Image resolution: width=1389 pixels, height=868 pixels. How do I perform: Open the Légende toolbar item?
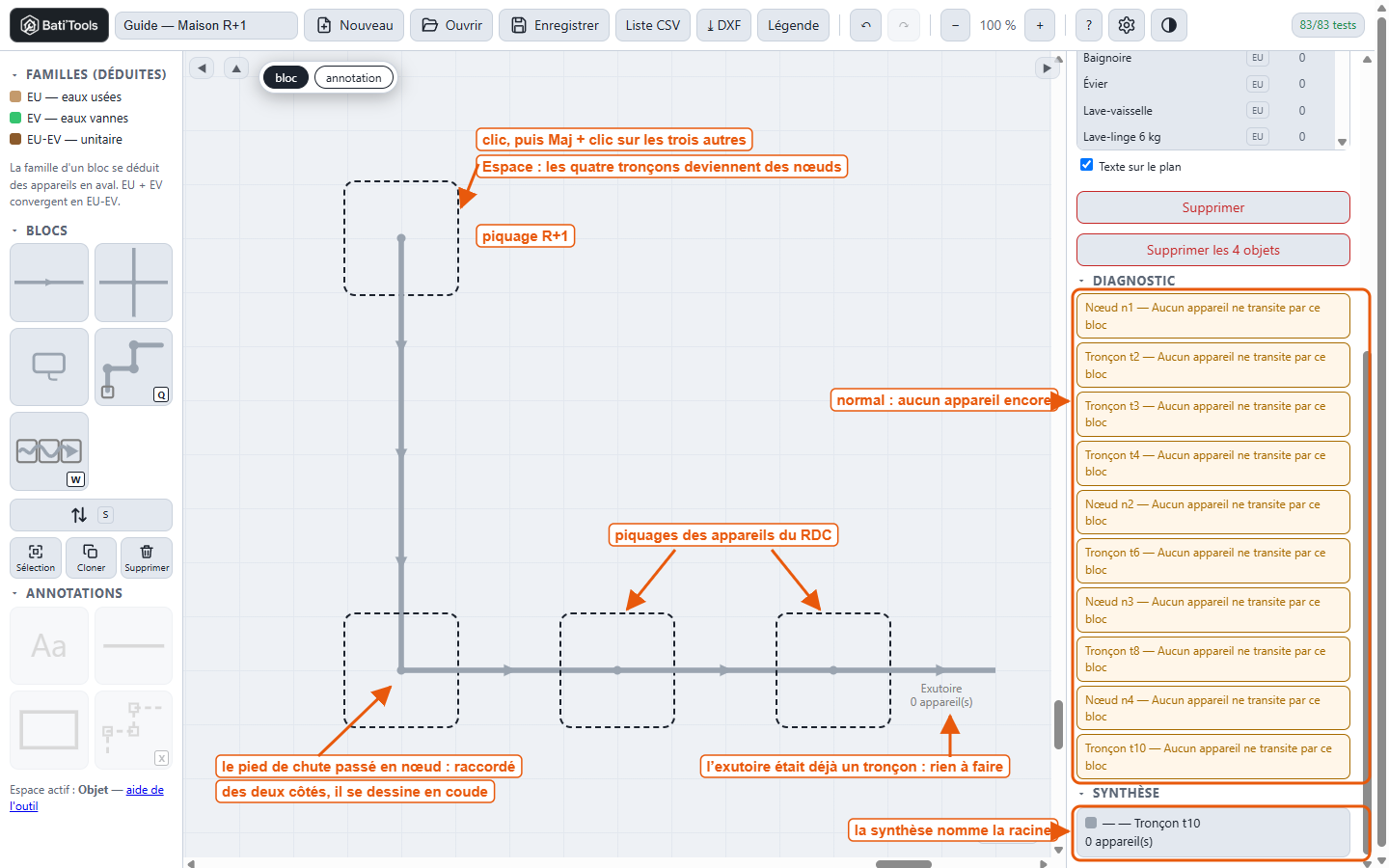[794, 25]
